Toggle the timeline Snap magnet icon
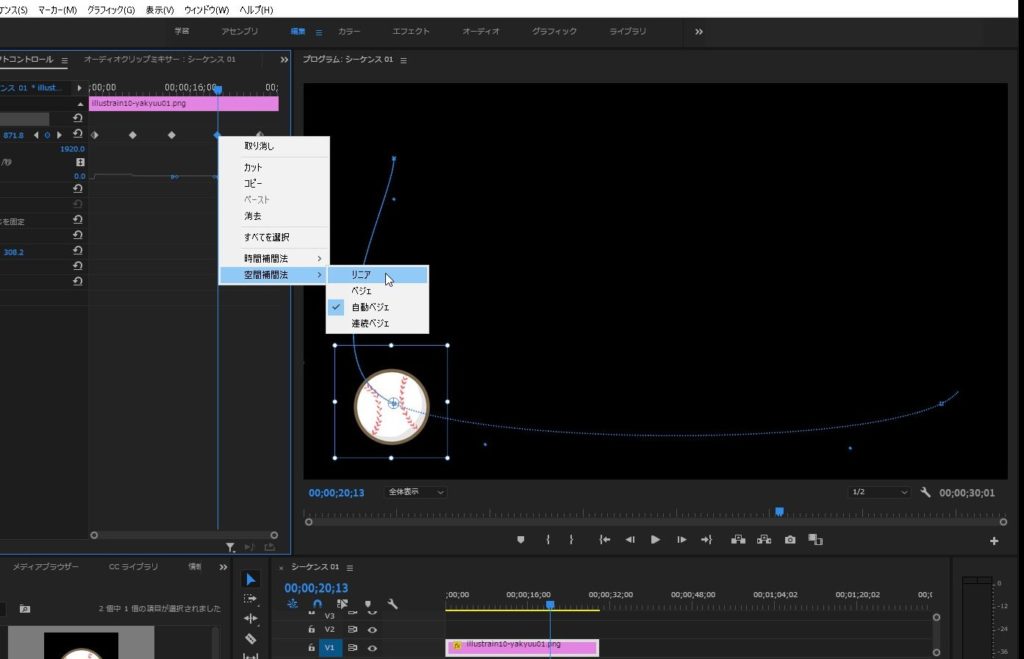1024x659 pixels. [317, 604]
